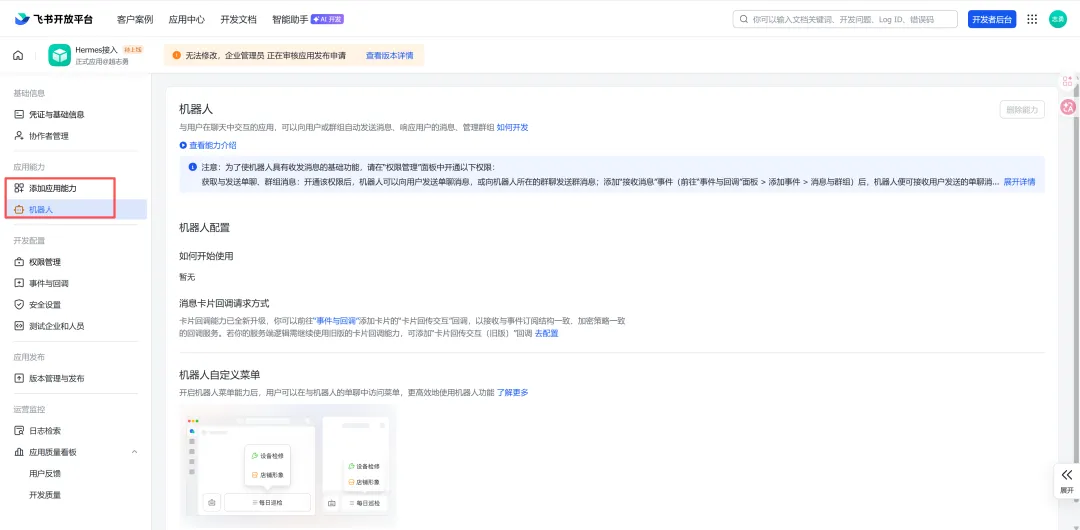
Task: Expand the right side 展开 panel
Action: 1067,480
